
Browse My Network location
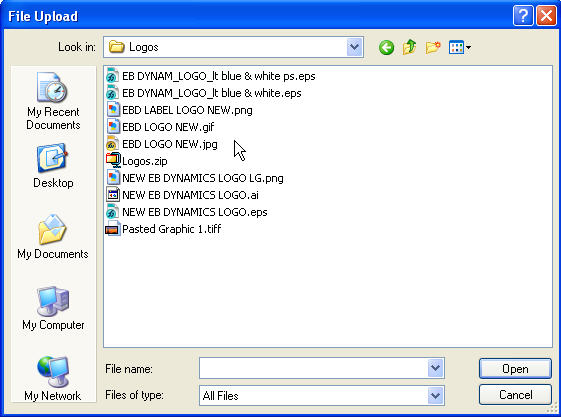pyautogui.click(x=53, y=379)
